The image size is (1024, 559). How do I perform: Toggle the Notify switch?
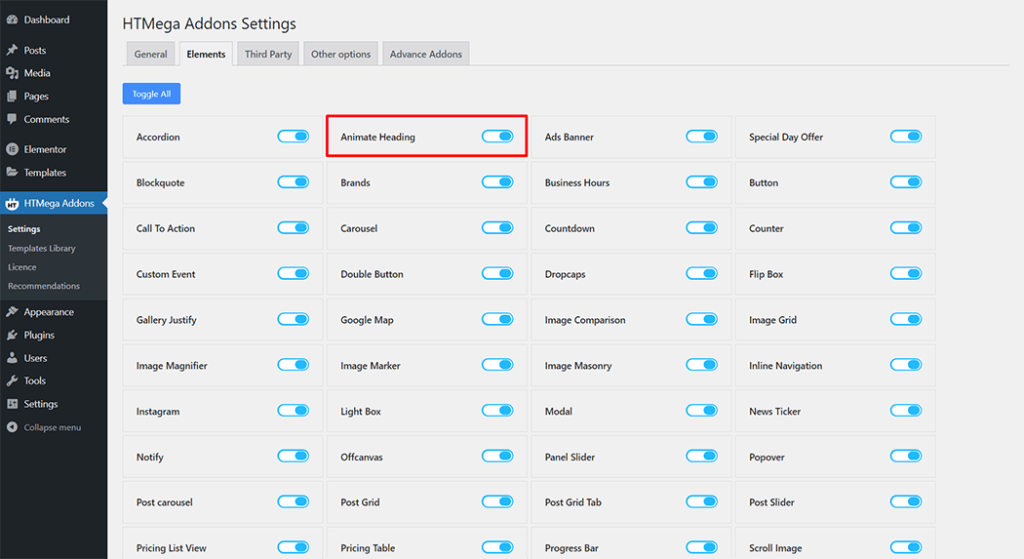point(293,456)
